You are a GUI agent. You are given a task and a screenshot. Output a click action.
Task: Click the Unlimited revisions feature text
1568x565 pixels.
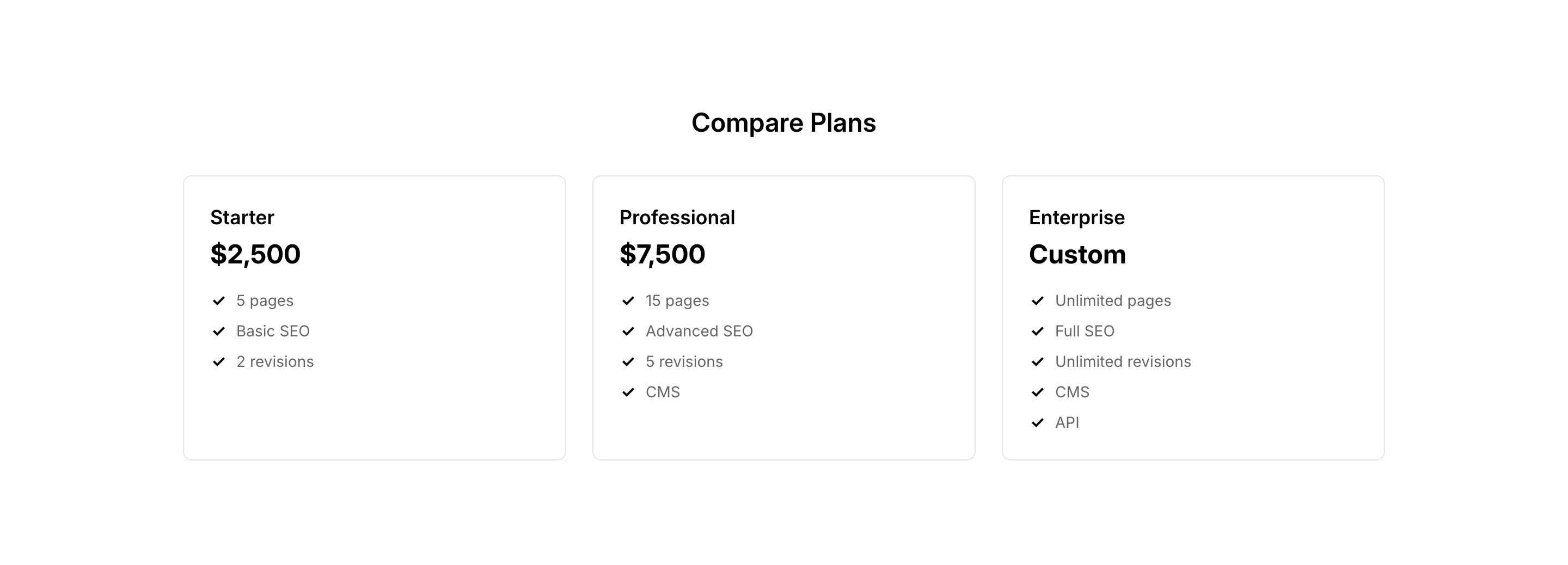point(1123,361)
